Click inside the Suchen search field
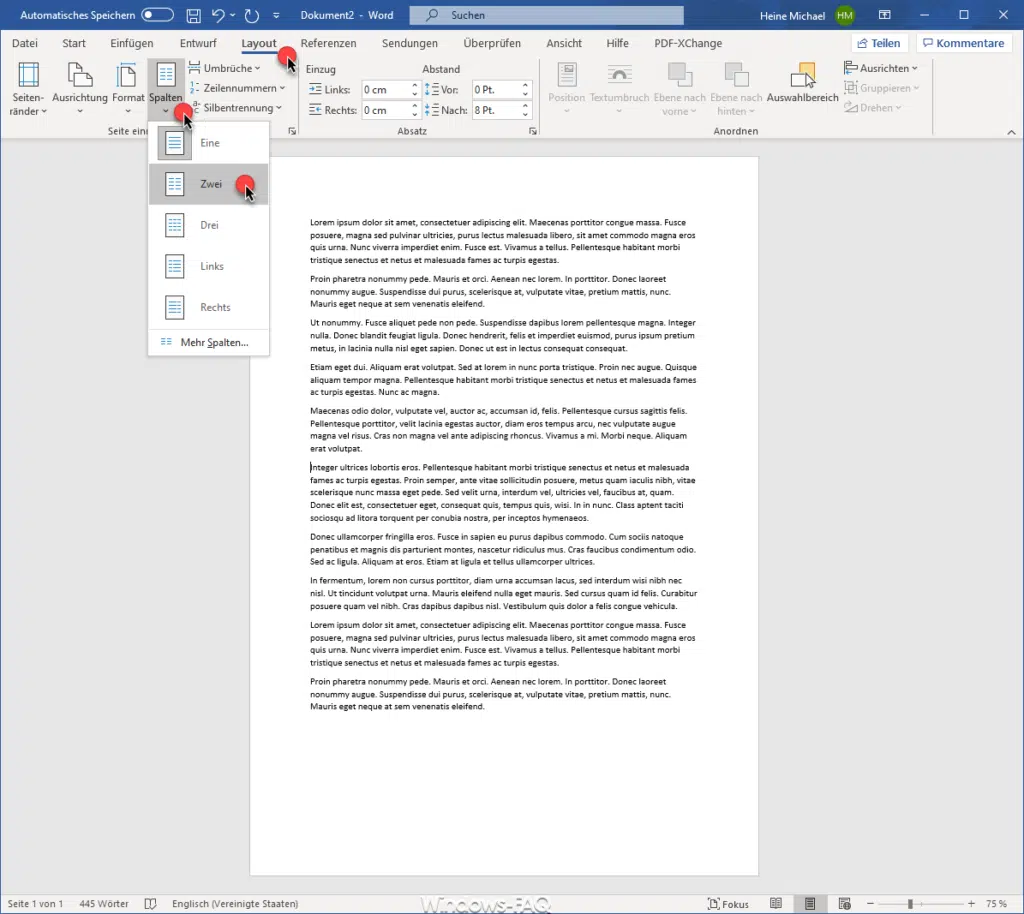Image resolution: width=1024 pixels, height=914 pixels. [x=546, y=15]
